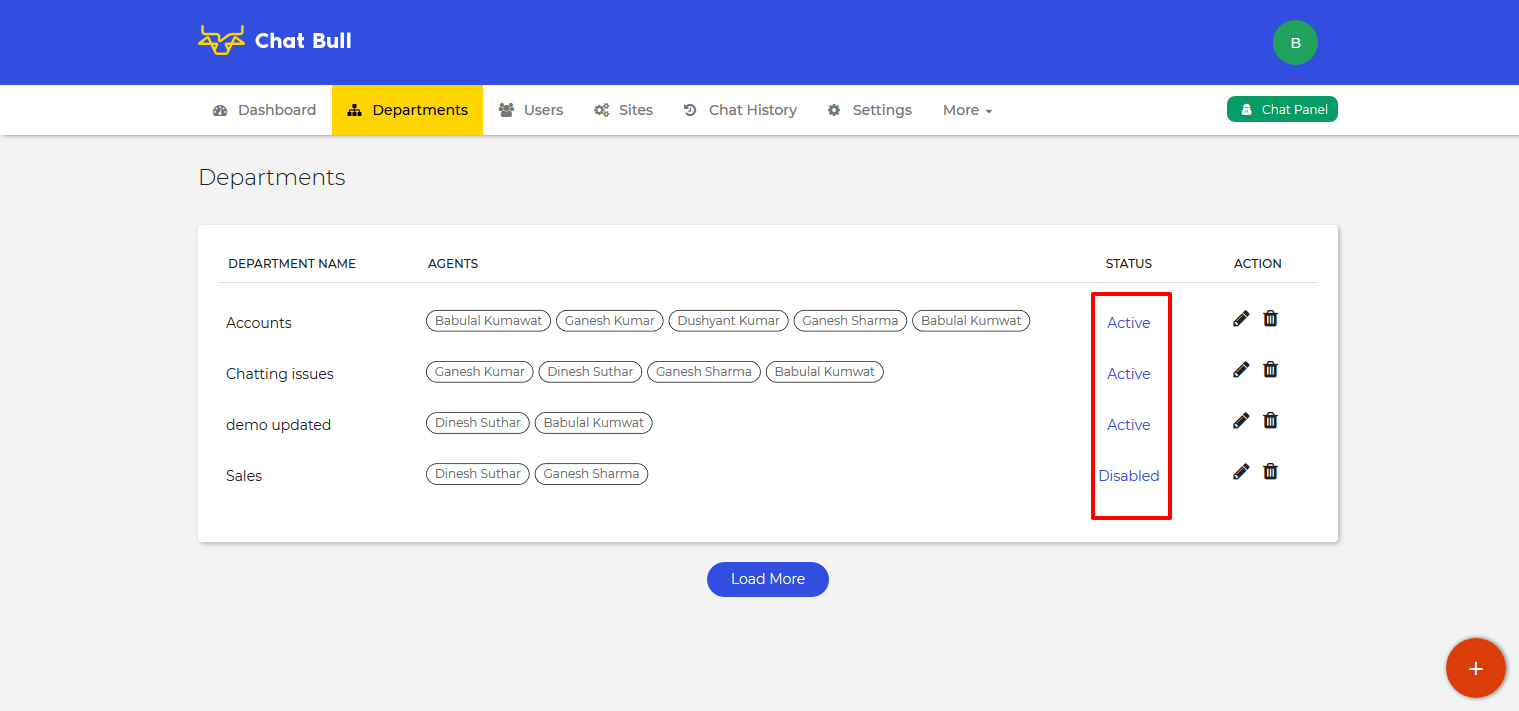Click the Departments page heading
Screen dimensions: 1519x711
272,178
